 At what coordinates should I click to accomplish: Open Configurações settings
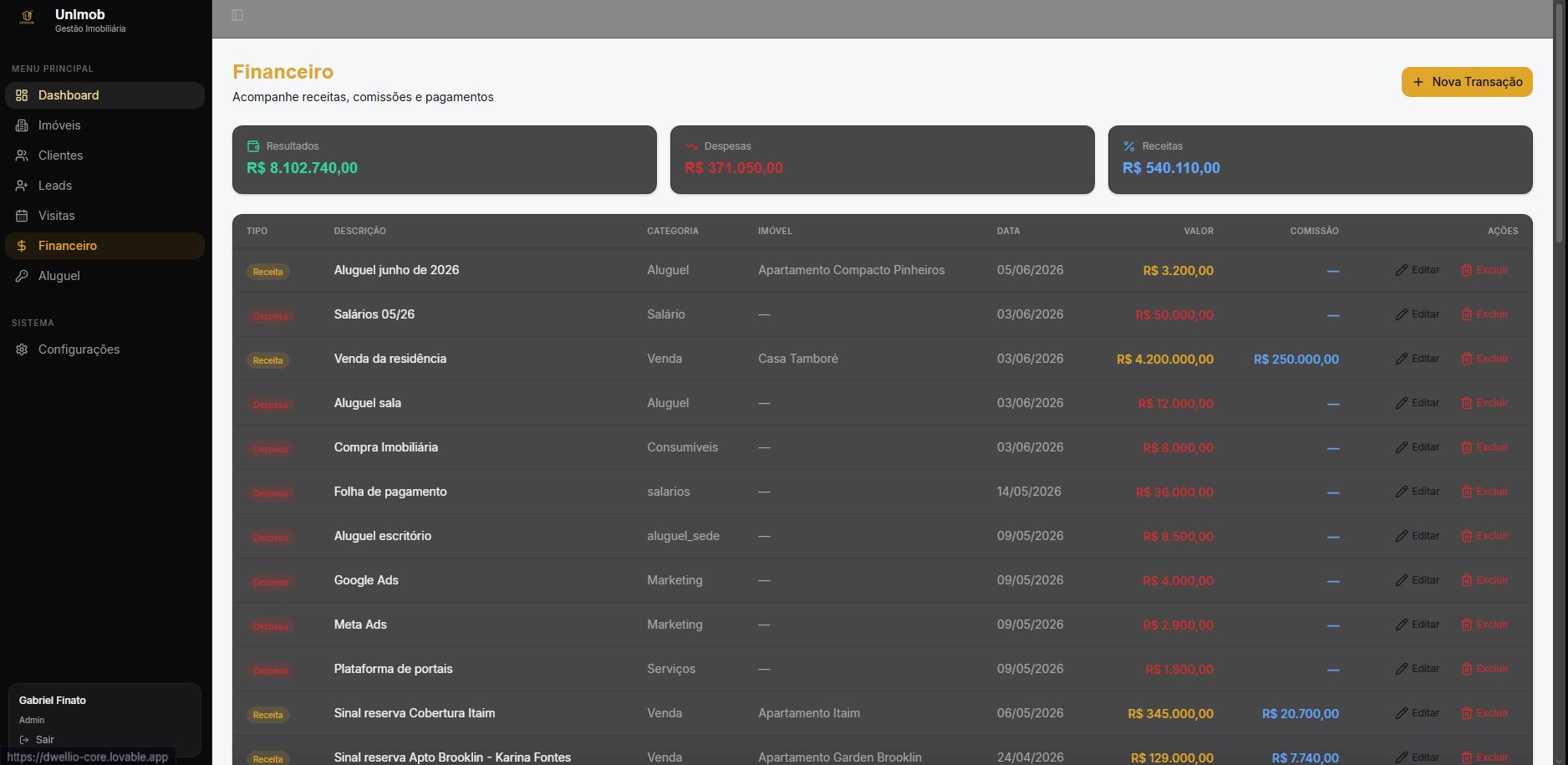[x=104, y=349]
